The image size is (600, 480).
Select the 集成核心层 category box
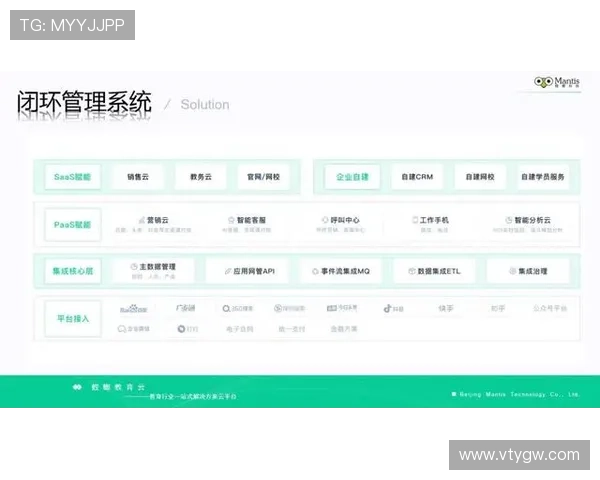coord(73,271)
